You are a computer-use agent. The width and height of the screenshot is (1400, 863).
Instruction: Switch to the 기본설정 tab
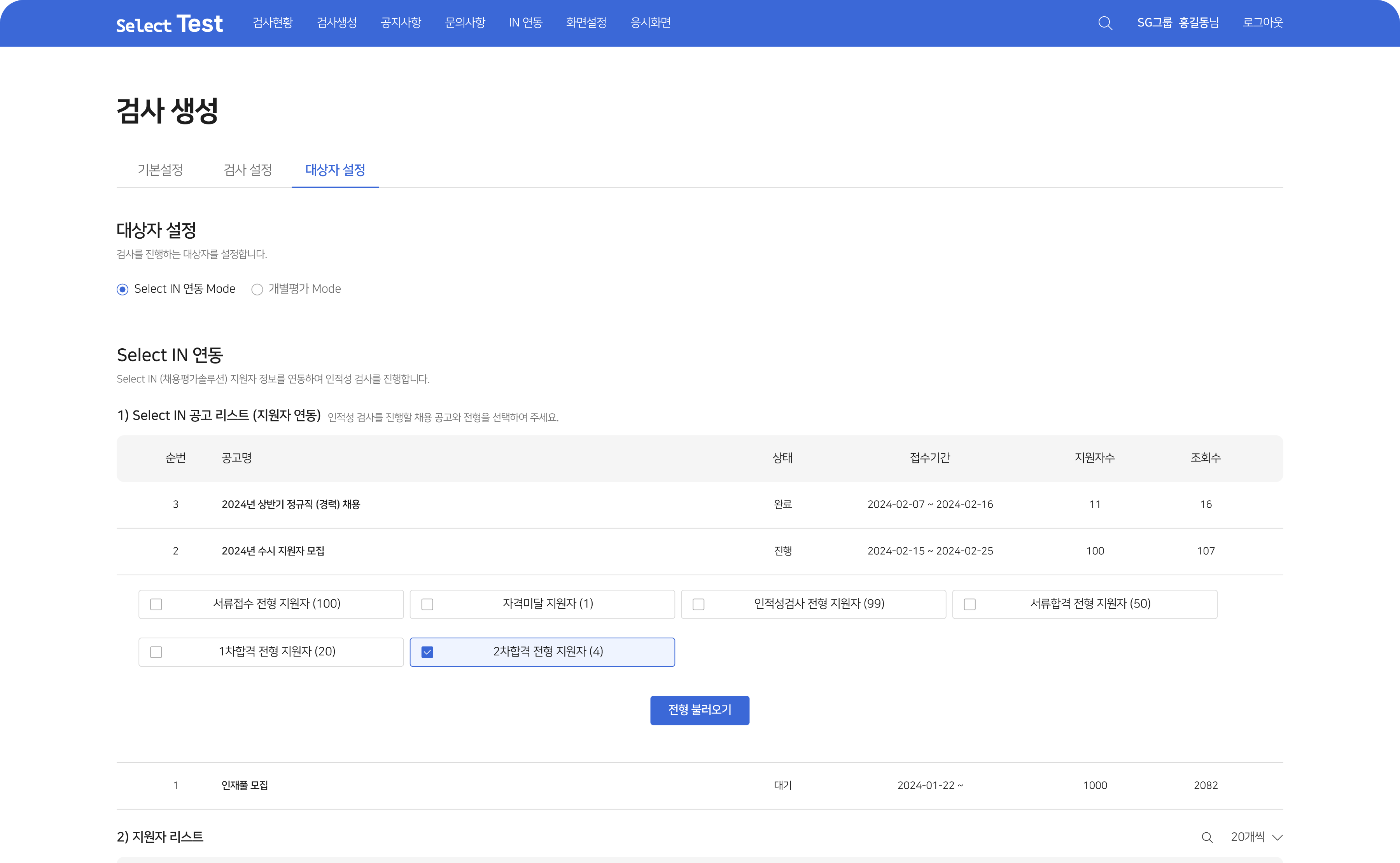pos(160,170)
